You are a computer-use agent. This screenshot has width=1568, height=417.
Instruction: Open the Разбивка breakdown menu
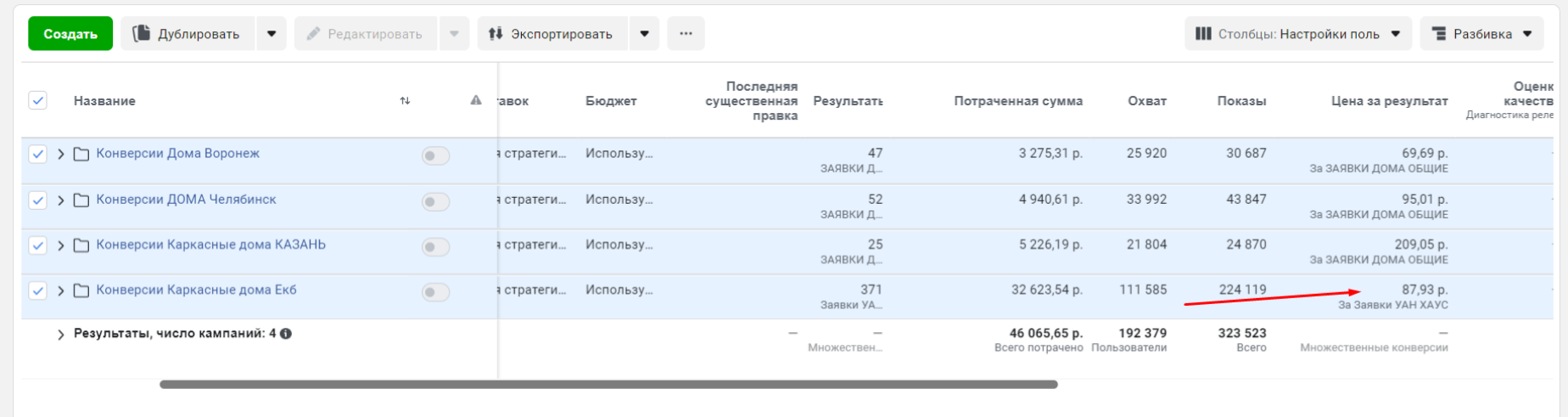(x=1481, y=34)
